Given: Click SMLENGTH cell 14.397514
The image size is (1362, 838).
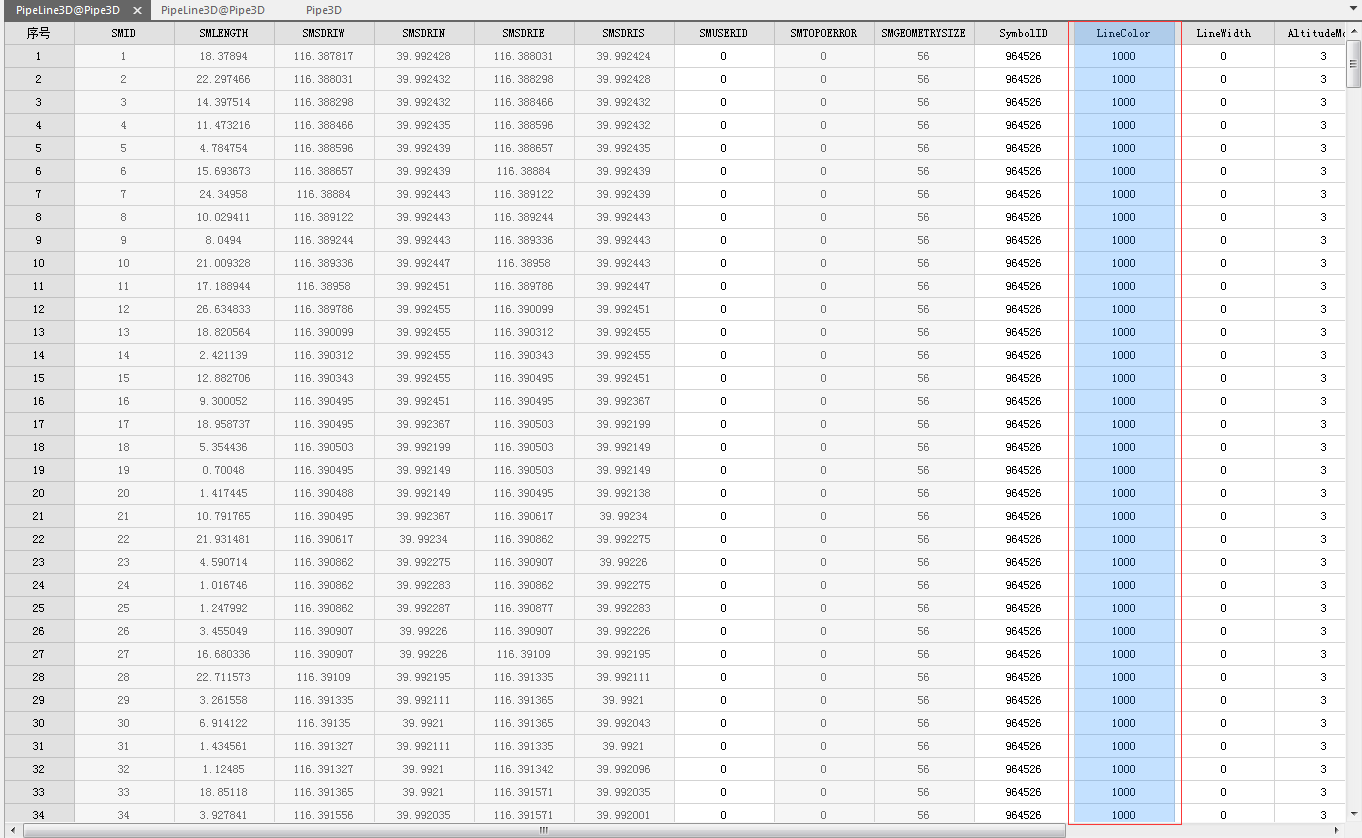Looking at the screenshot, I should pos(224,102).
